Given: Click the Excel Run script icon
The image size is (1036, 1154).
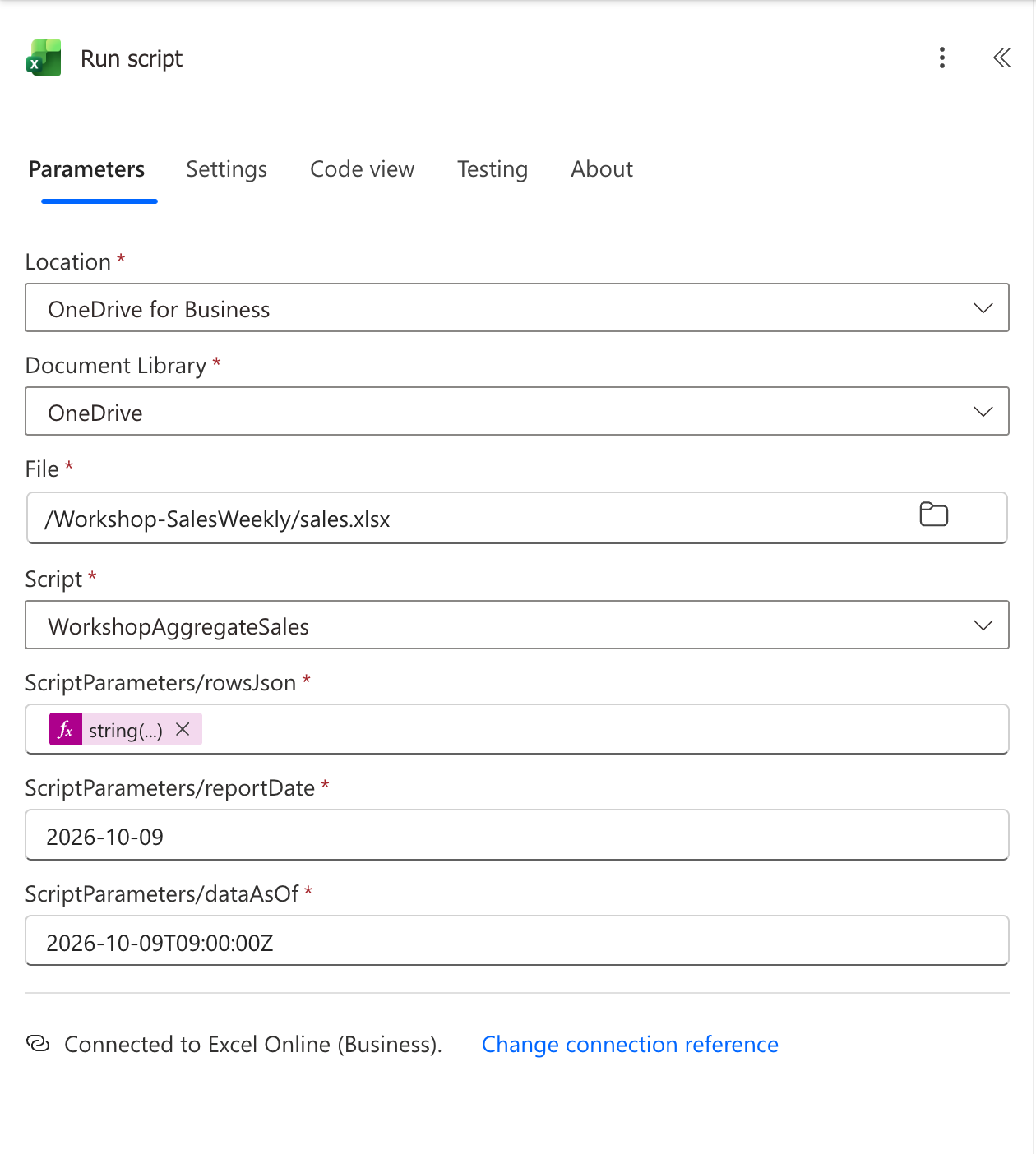Looking at the screenshot, I should (x=44, y=58).
